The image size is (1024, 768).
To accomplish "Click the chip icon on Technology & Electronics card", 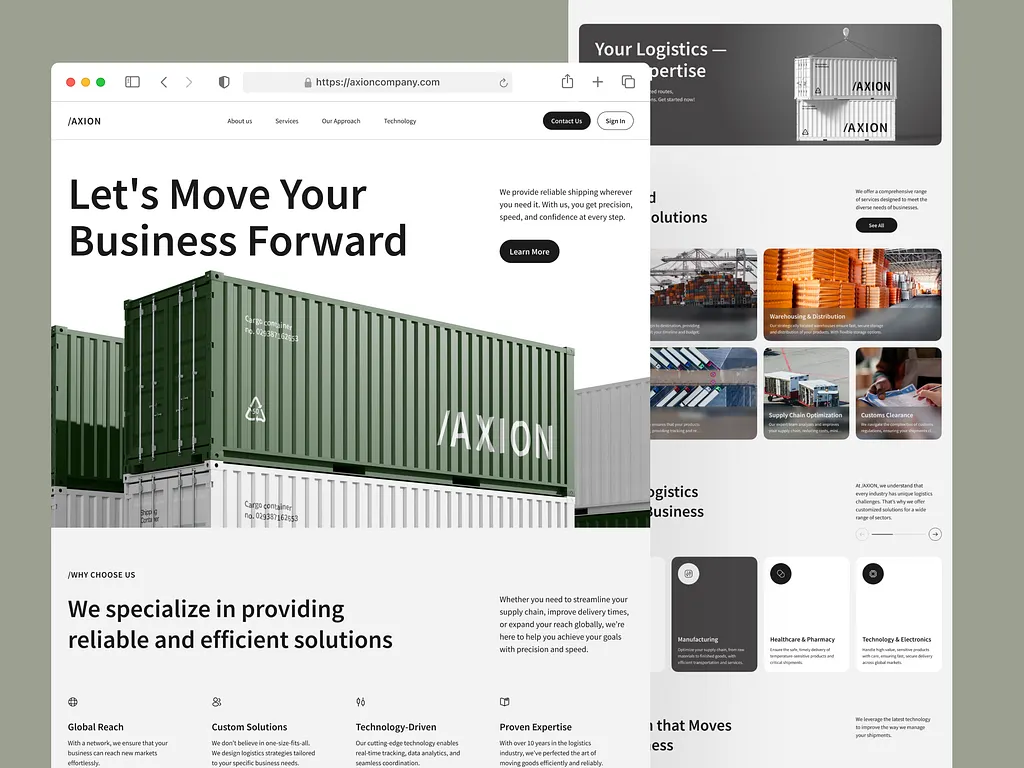I will [872, 573].
